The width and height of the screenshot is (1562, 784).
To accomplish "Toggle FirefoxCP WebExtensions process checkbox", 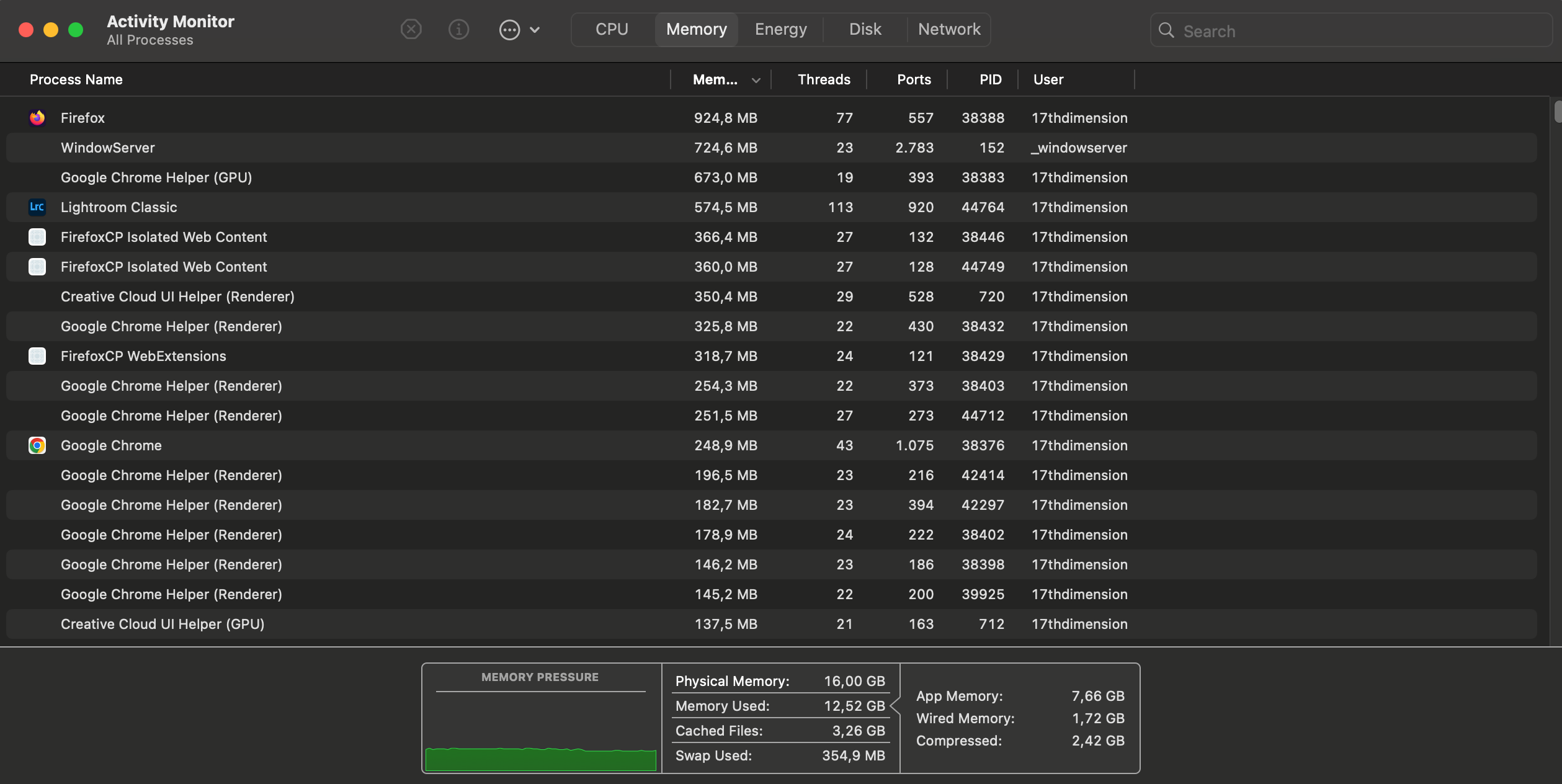I will [x=36, y=355].
